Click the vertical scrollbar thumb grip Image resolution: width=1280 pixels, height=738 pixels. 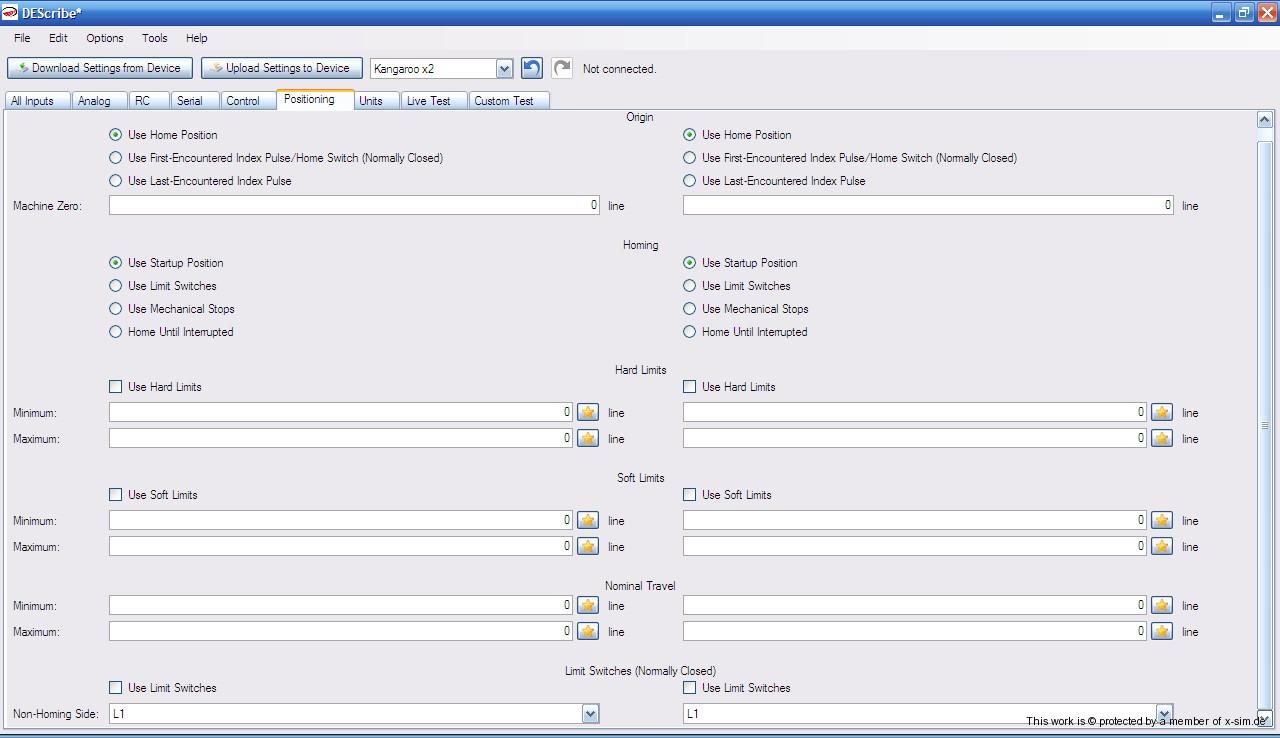[1264, 425]
